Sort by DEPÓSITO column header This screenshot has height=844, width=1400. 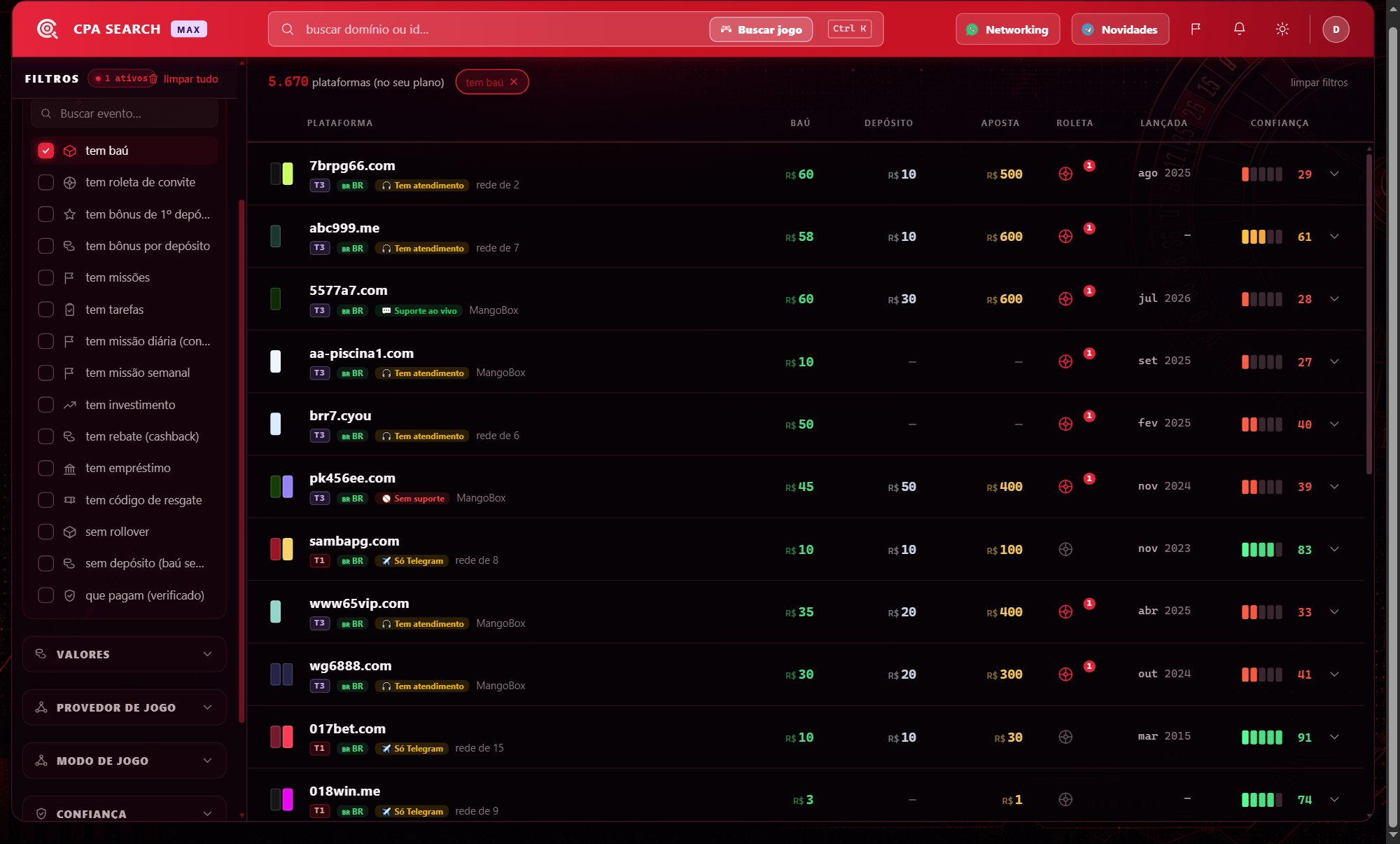click(x=888, y=123)
